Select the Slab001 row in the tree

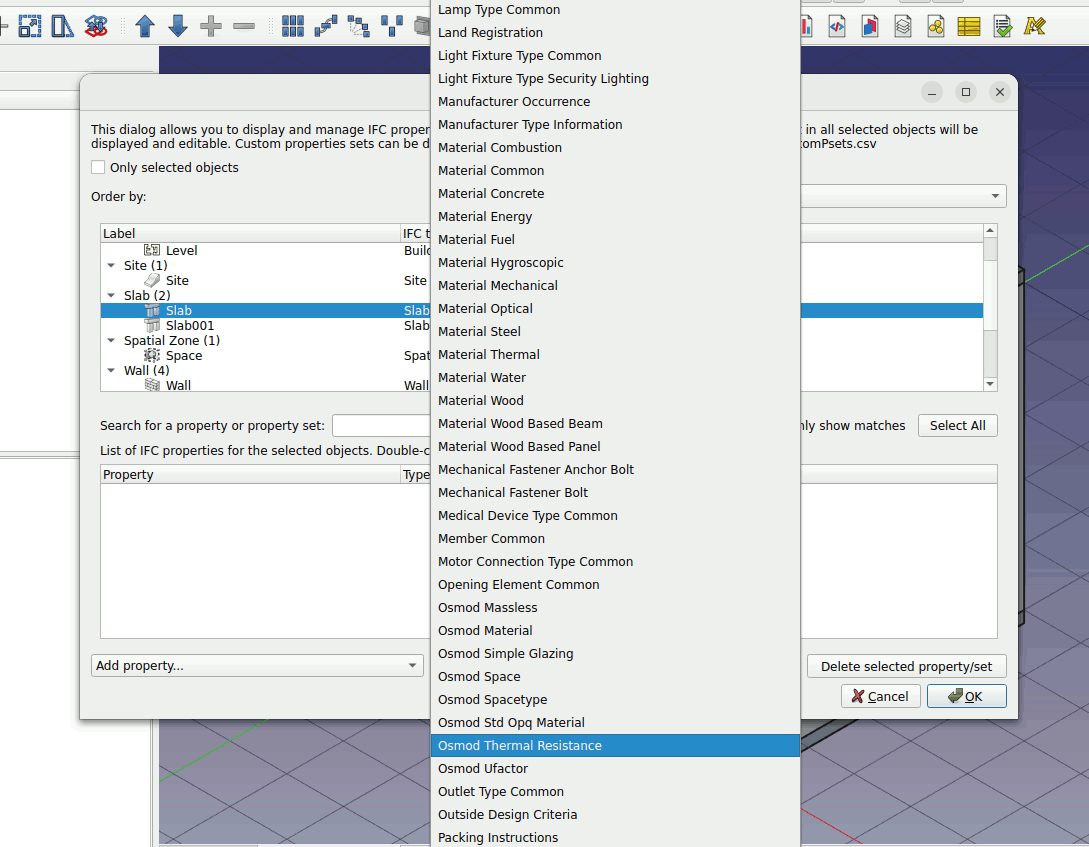pos(189,326)
